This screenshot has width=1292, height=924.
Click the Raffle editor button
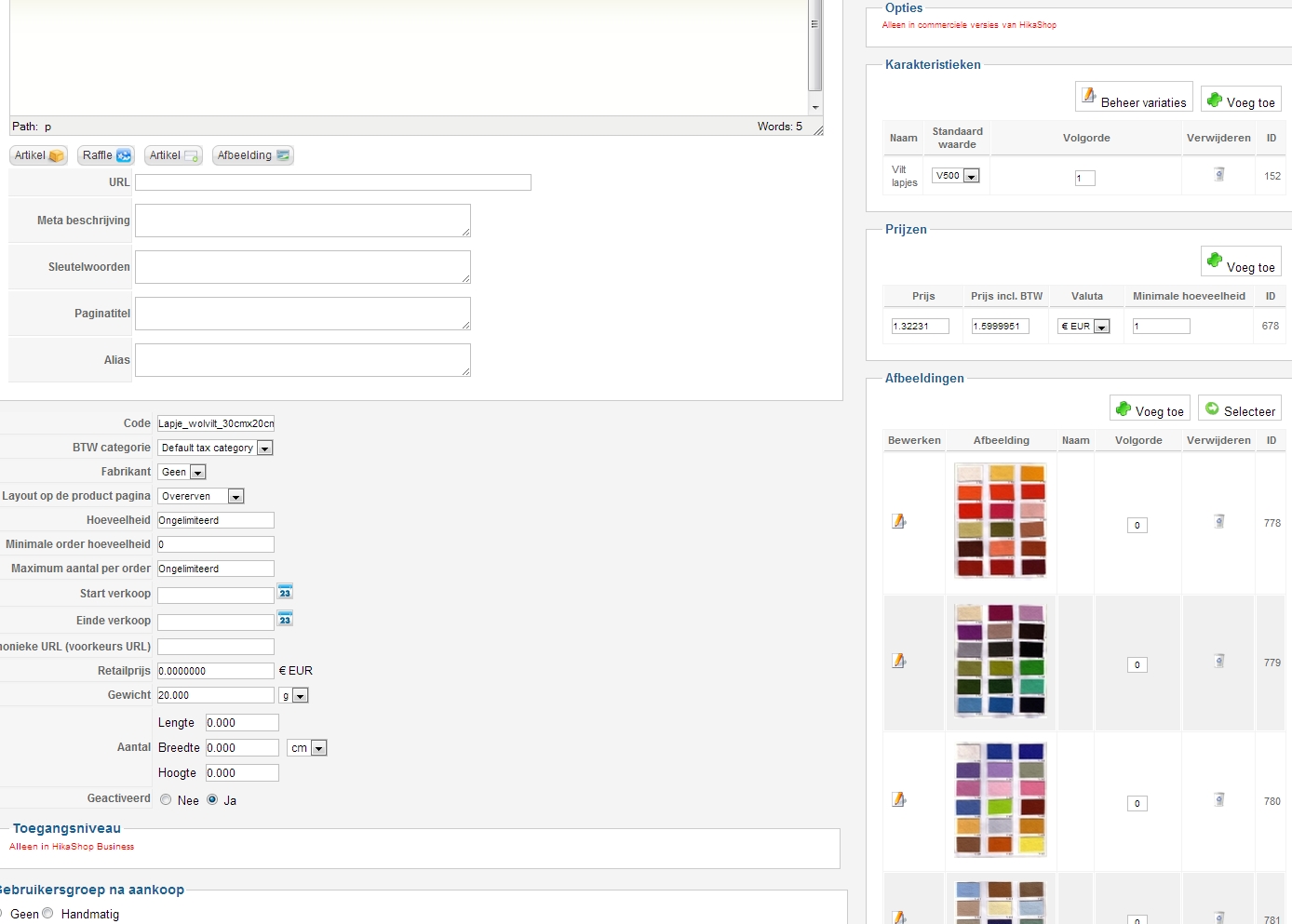106,155
